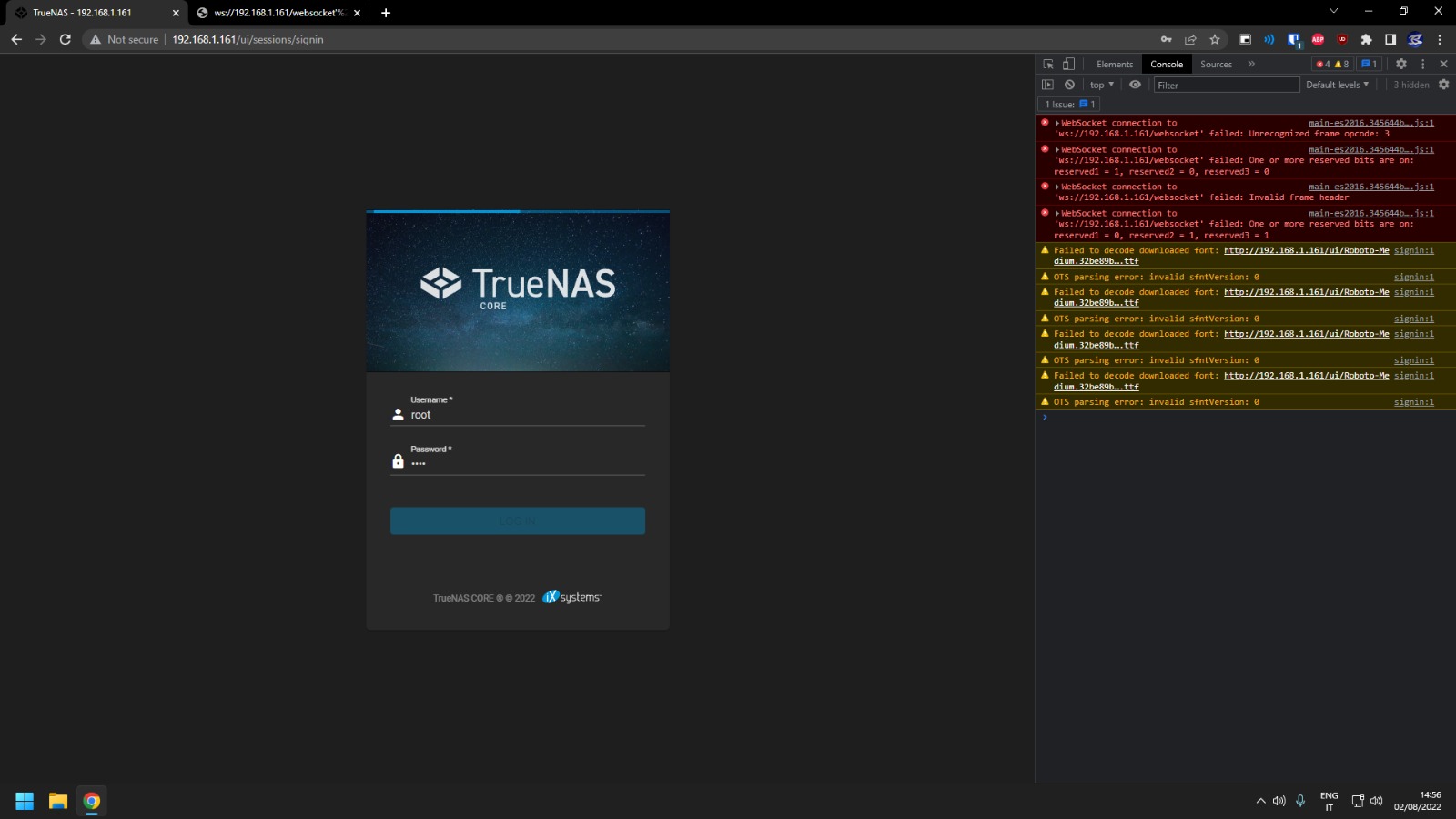Open the first Roboto-Medium font URL
The width and height of the screenshot is (1456, 819).
coord(1307,250)
